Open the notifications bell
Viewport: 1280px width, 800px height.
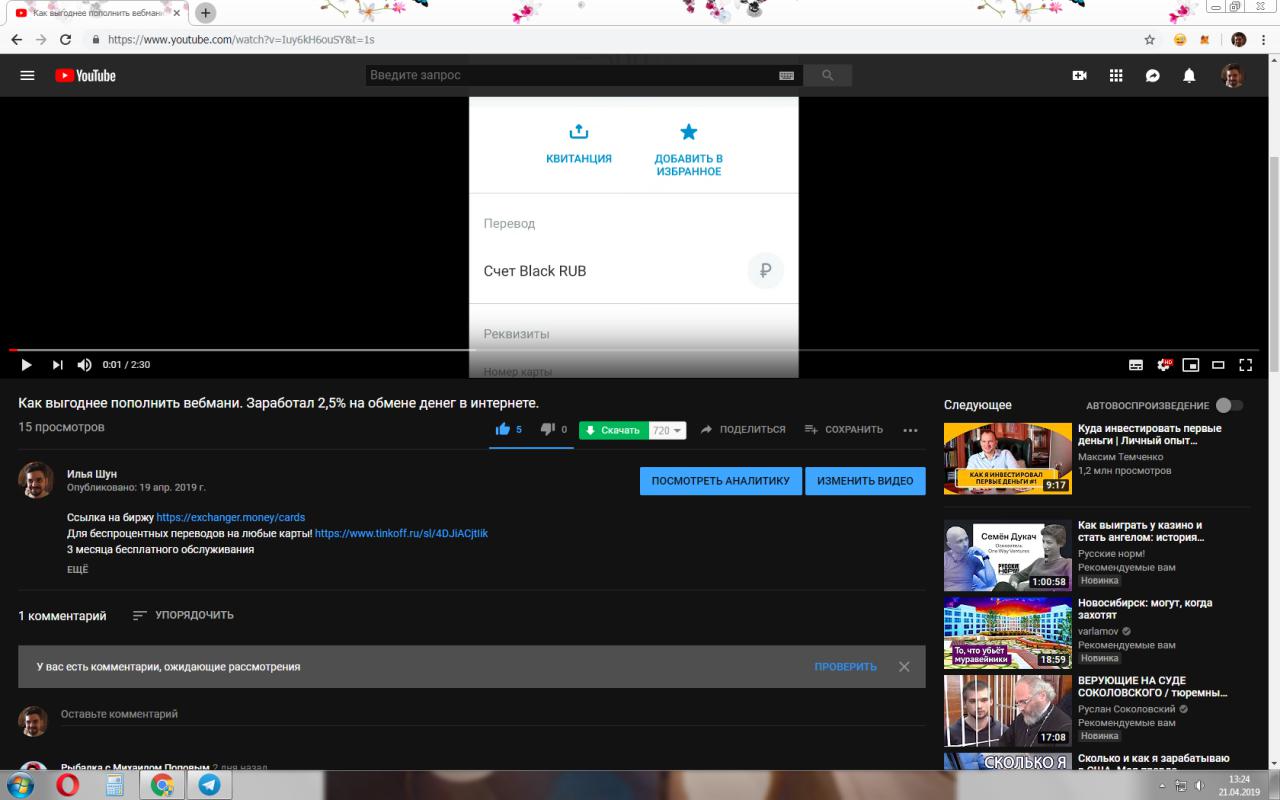1189,75
